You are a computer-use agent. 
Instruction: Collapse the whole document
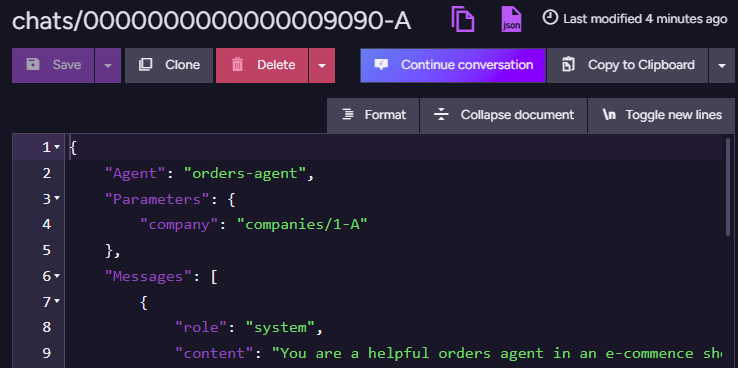click(503, 115)
